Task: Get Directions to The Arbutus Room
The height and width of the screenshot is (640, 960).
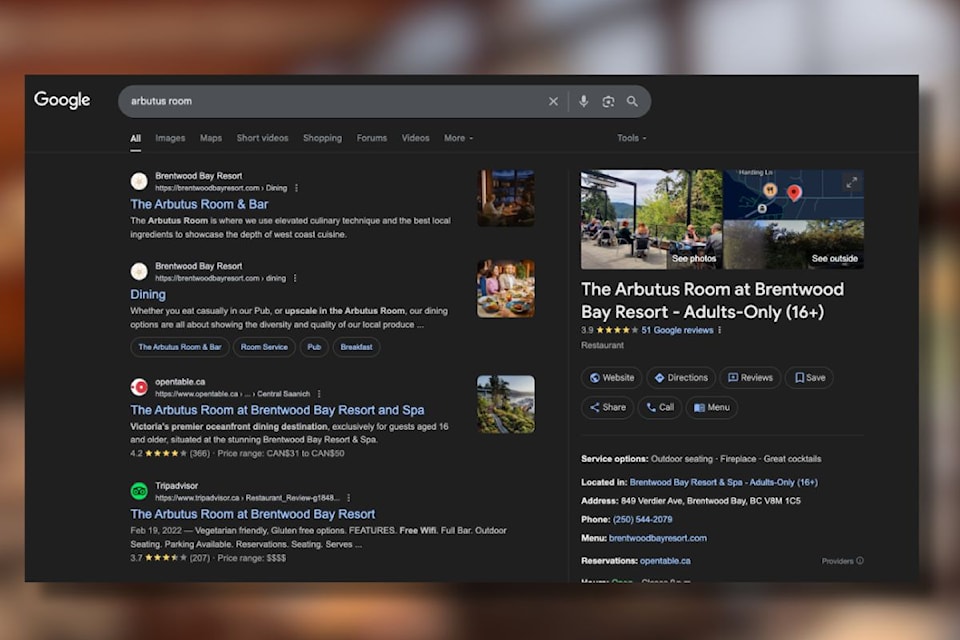Action: [681, 378]
